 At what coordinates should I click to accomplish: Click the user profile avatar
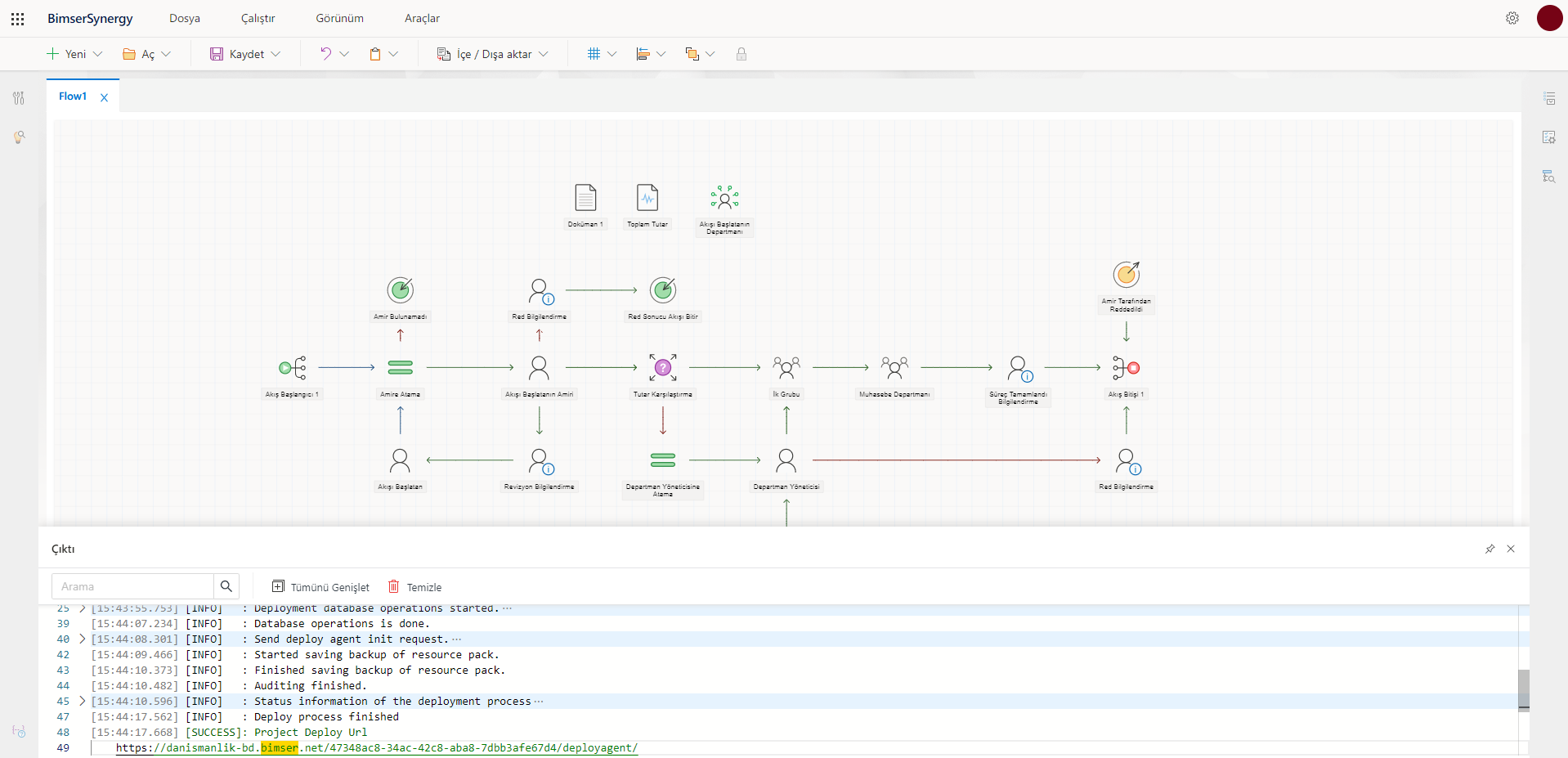click(x=1549, y=18)
